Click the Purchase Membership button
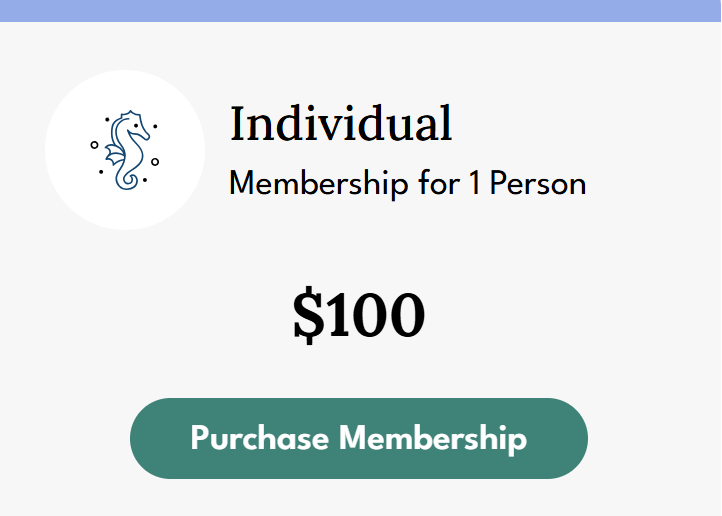The width and height of the screenshot is (722, 516). (x=359, y=439)
